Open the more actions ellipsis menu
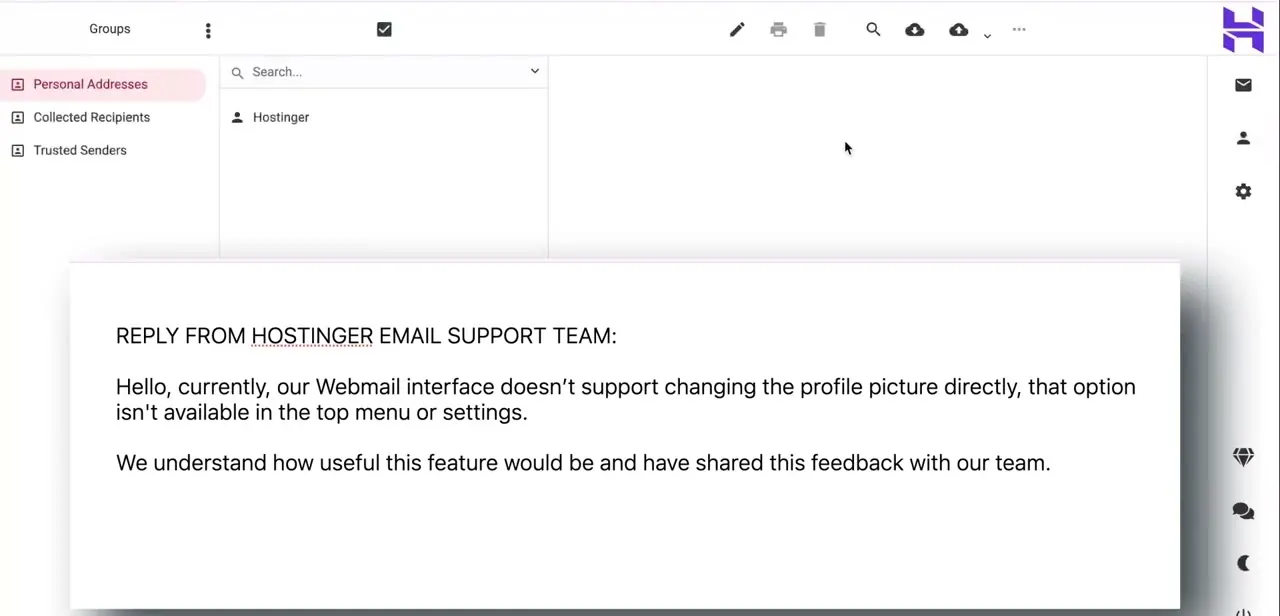Image resolution: width=1280 pixels, height=616 pixels. pyautogui.click(x=1019, y=30)
